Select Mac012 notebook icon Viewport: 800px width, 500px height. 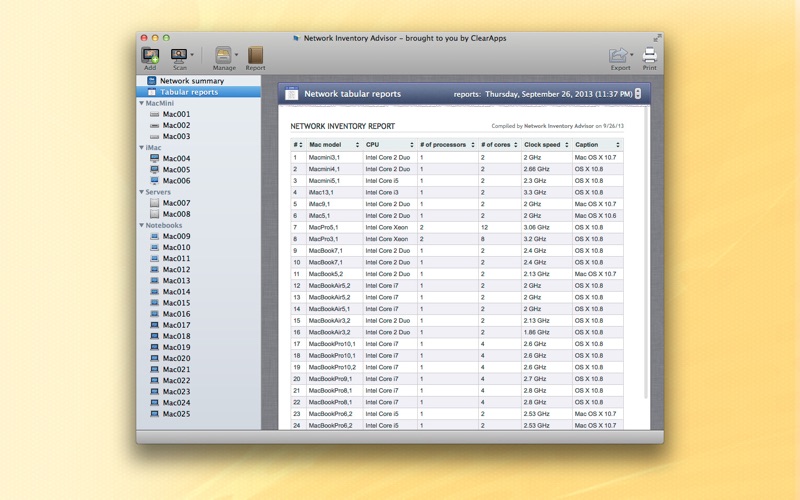(154, 269)
